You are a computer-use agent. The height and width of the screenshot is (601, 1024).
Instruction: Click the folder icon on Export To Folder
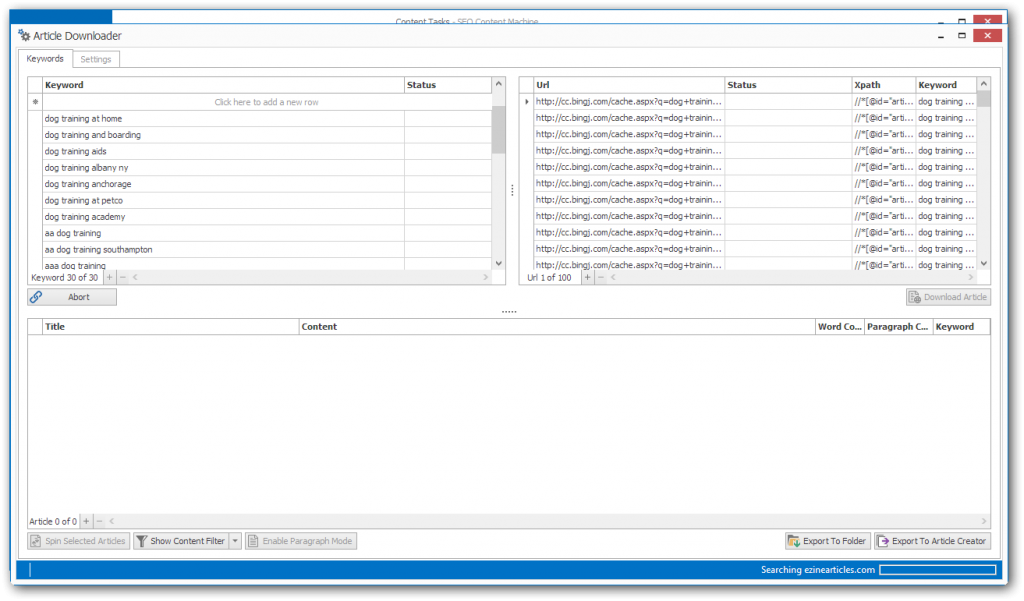tap(793, 541)
